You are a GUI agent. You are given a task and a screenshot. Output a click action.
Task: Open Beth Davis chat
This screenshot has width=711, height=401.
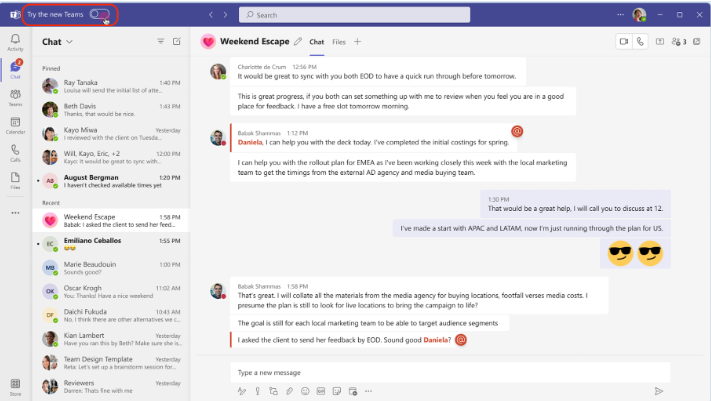(111, 110)
